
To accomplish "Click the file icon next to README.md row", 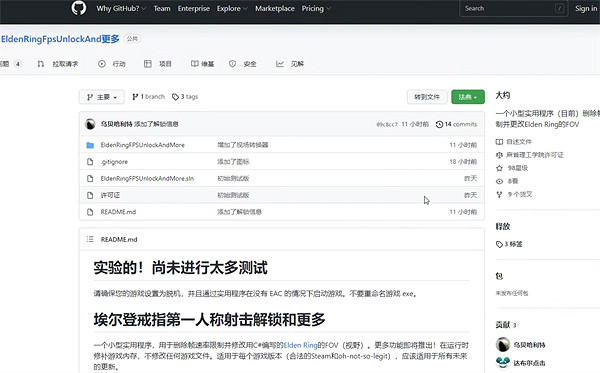I will pos(90,212).
